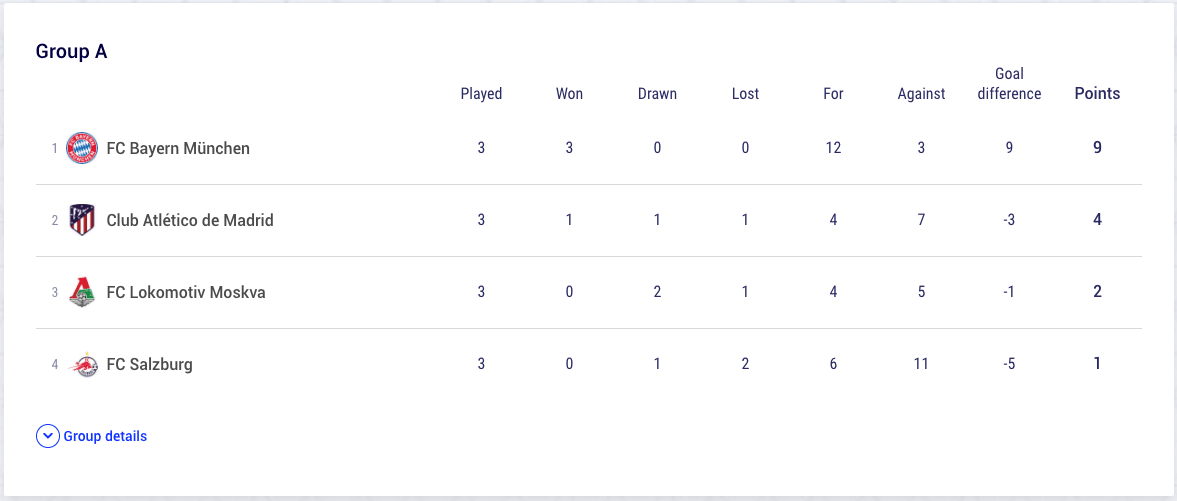Click the FC Salzburg club logo
This screenshot has height=501, width=1177.
click(x=82, y=364)
